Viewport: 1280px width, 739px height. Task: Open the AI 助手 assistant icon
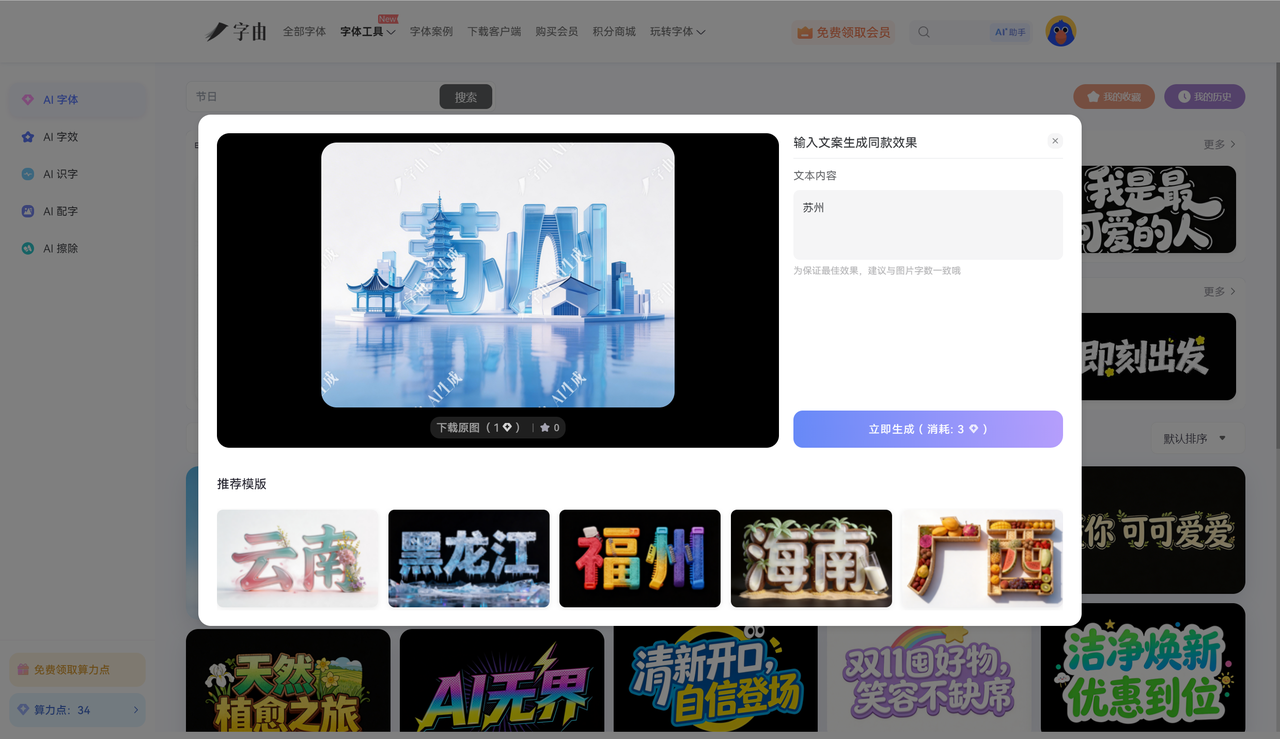point(1010,32)
